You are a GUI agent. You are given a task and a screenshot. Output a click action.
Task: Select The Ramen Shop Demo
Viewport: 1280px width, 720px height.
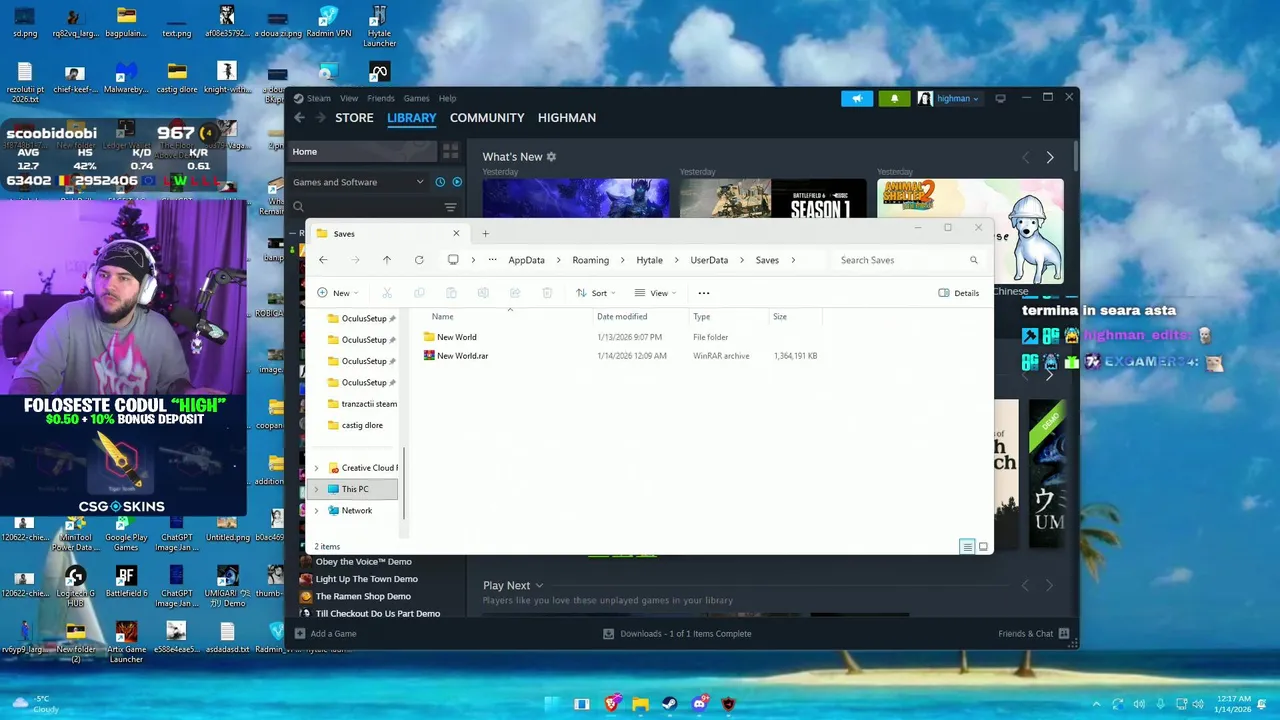363,596
